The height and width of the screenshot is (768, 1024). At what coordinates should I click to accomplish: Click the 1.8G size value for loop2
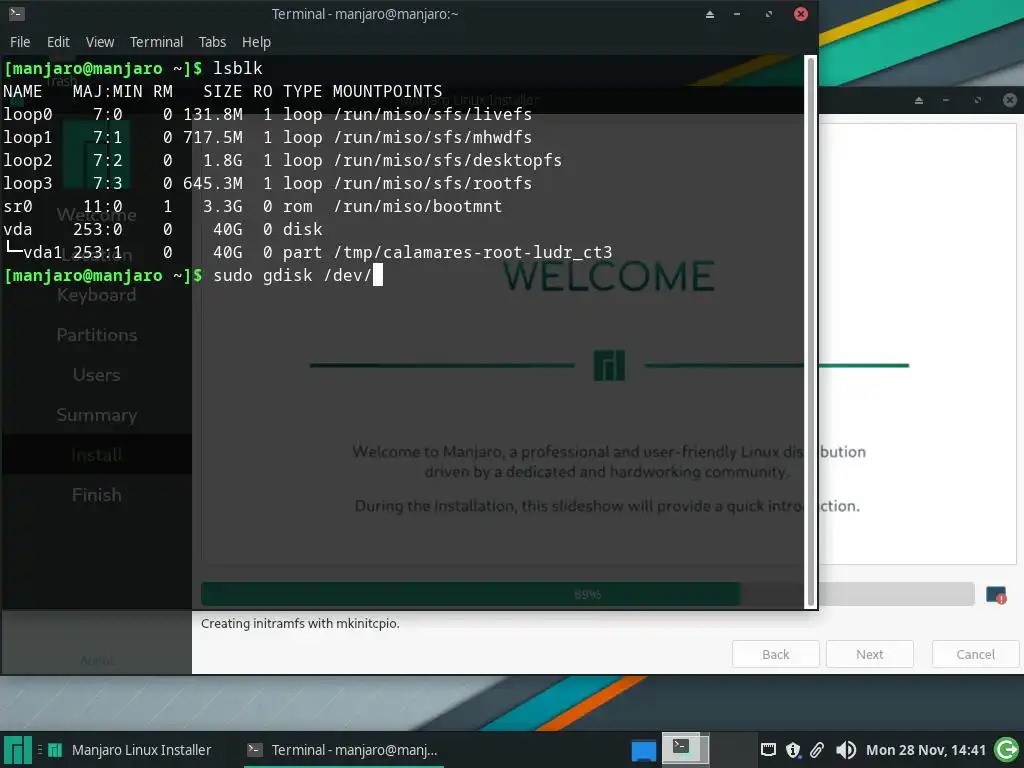223,160
